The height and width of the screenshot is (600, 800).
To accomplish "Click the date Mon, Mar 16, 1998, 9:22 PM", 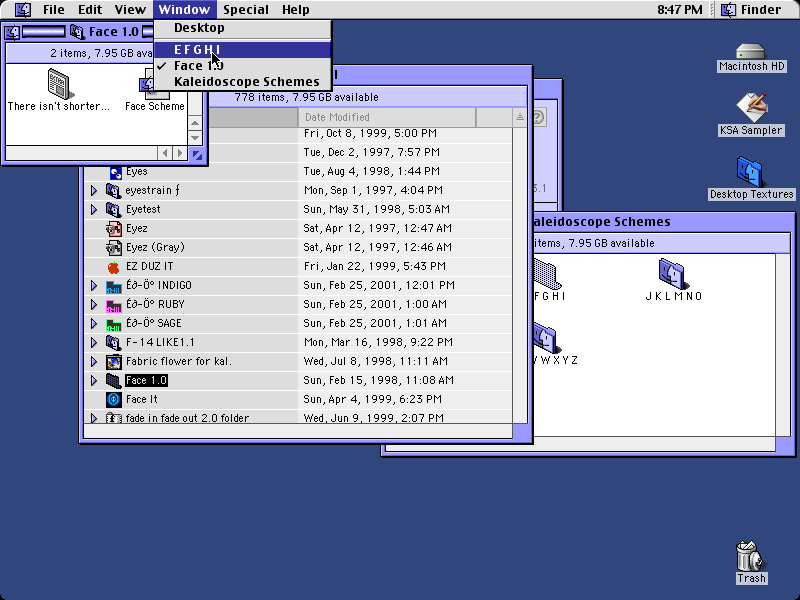I will click(378, 342).
